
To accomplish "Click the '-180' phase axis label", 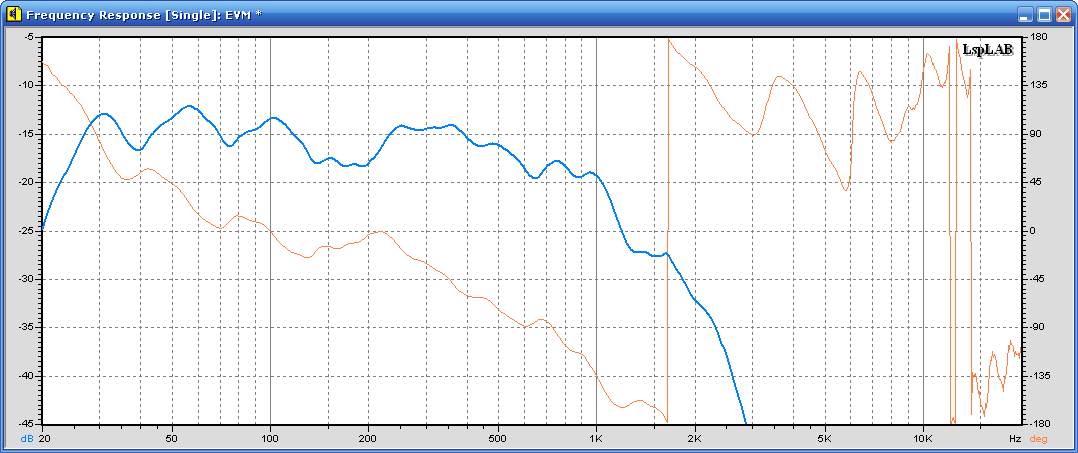I will (1038, 425).
